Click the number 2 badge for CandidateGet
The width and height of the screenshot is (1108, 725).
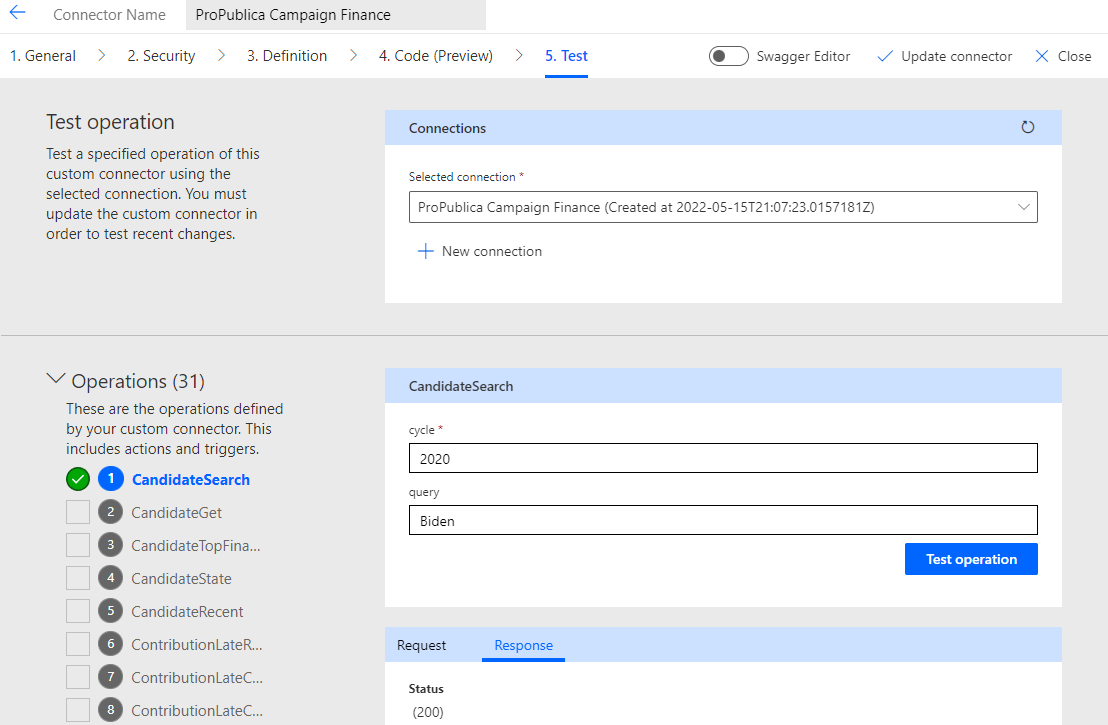(x=111, y=512)
